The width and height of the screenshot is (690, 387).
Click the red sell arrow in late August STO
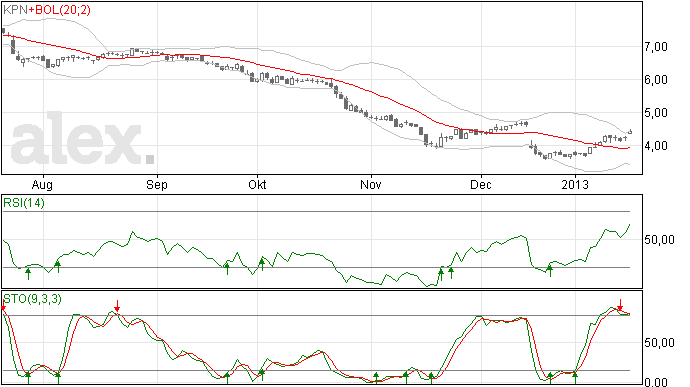tap(117, 306)
